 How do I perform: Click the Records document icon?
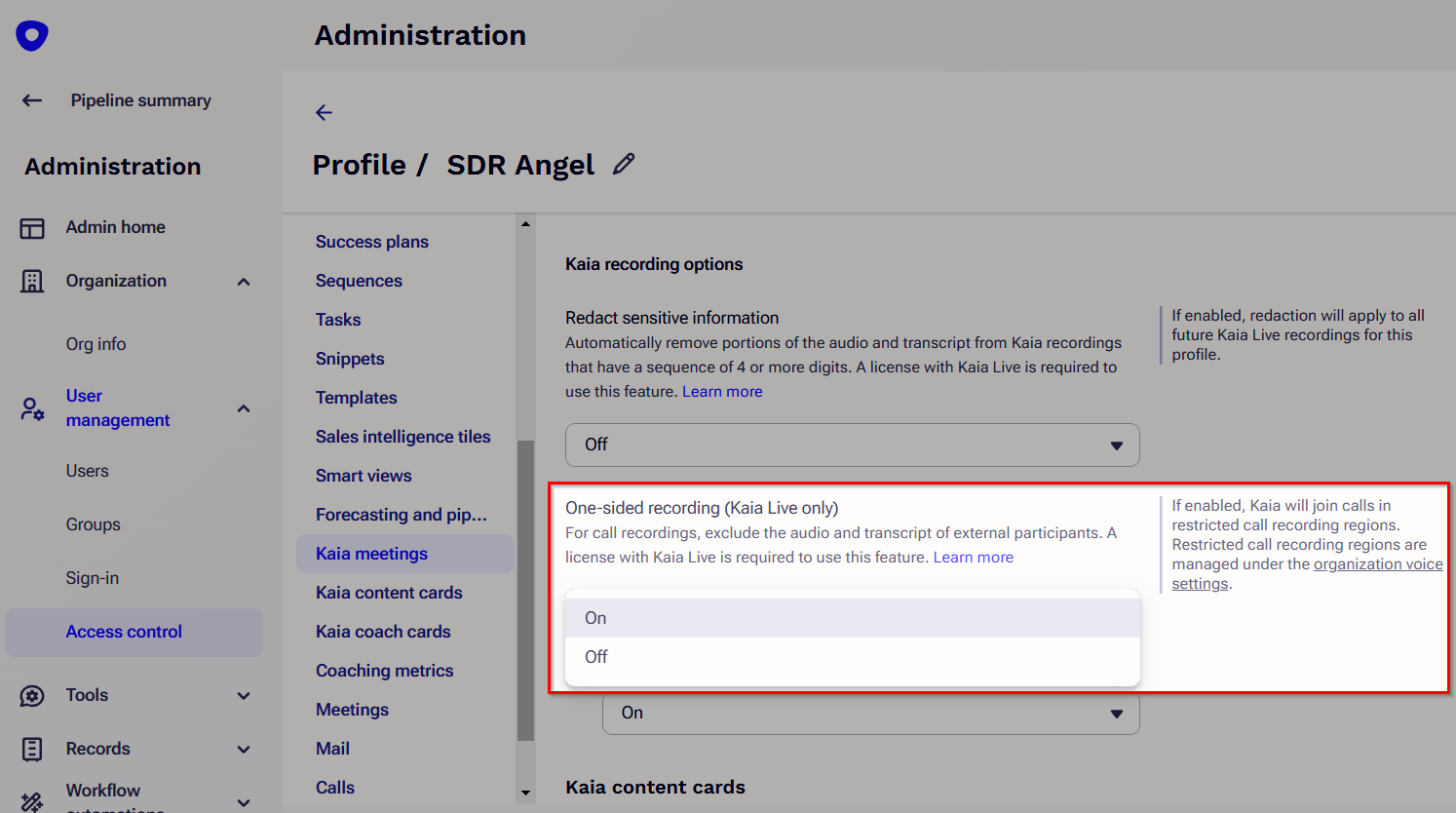point(32,750)
